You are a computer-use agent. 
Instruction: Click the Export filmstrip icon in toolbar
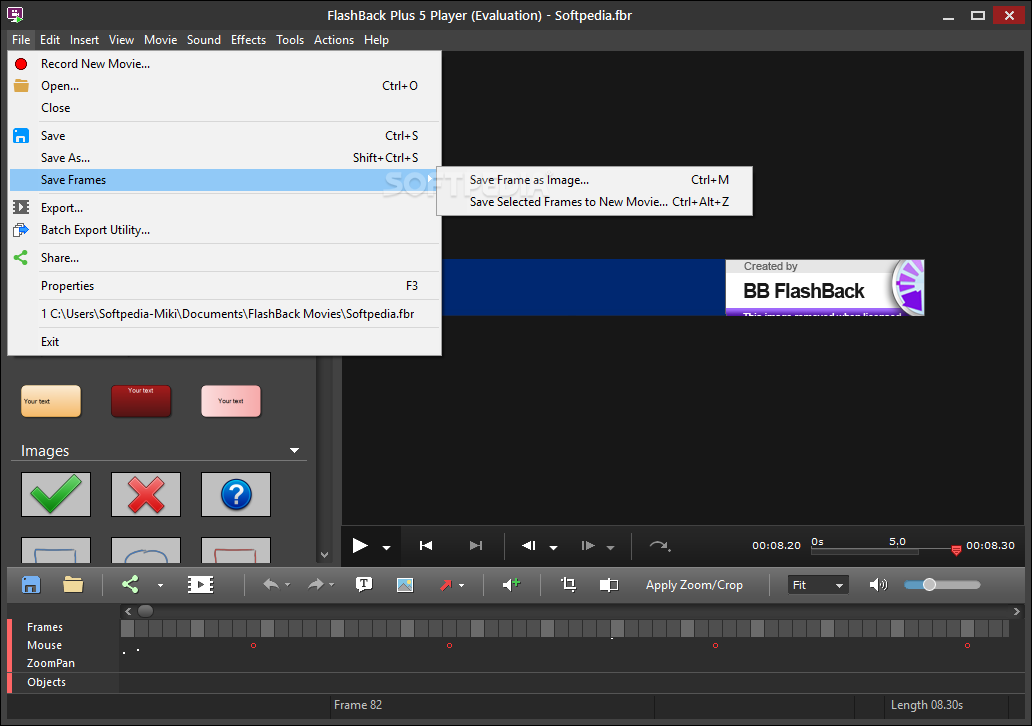200,584
